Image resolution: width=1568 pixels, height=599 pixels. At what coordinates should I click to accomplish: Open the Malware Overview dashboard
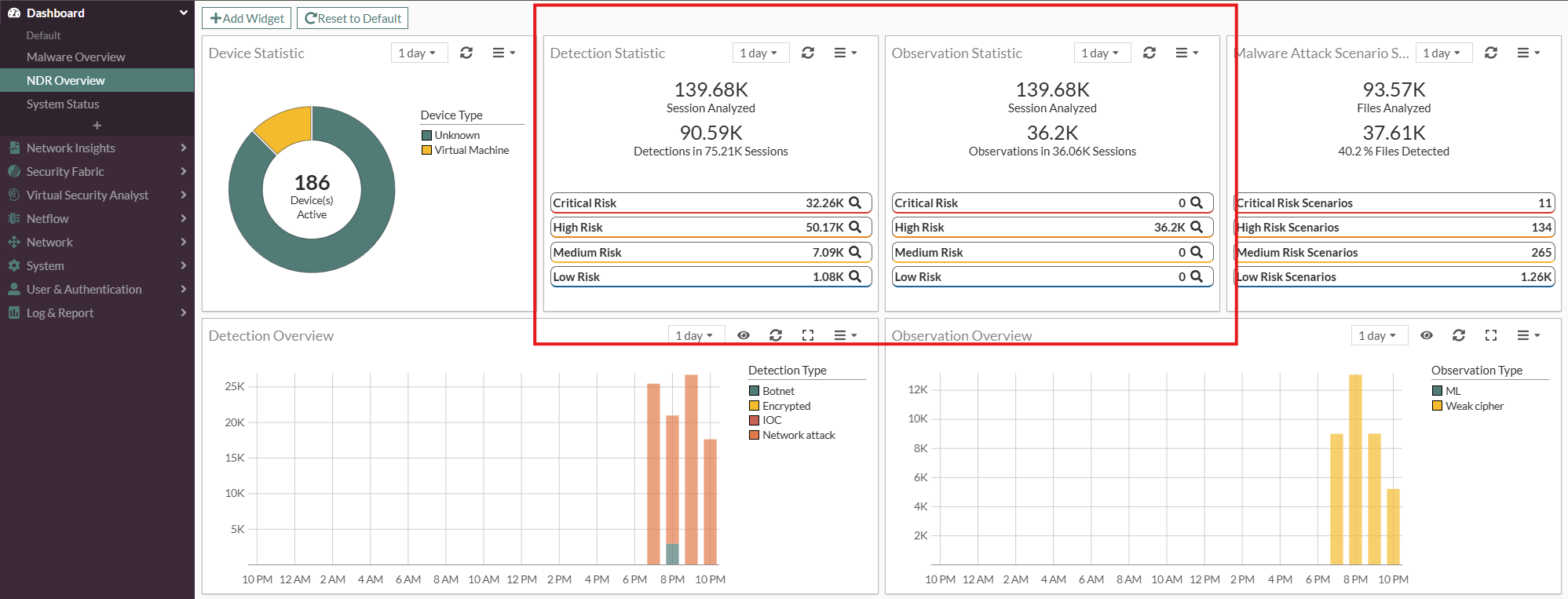75,57
